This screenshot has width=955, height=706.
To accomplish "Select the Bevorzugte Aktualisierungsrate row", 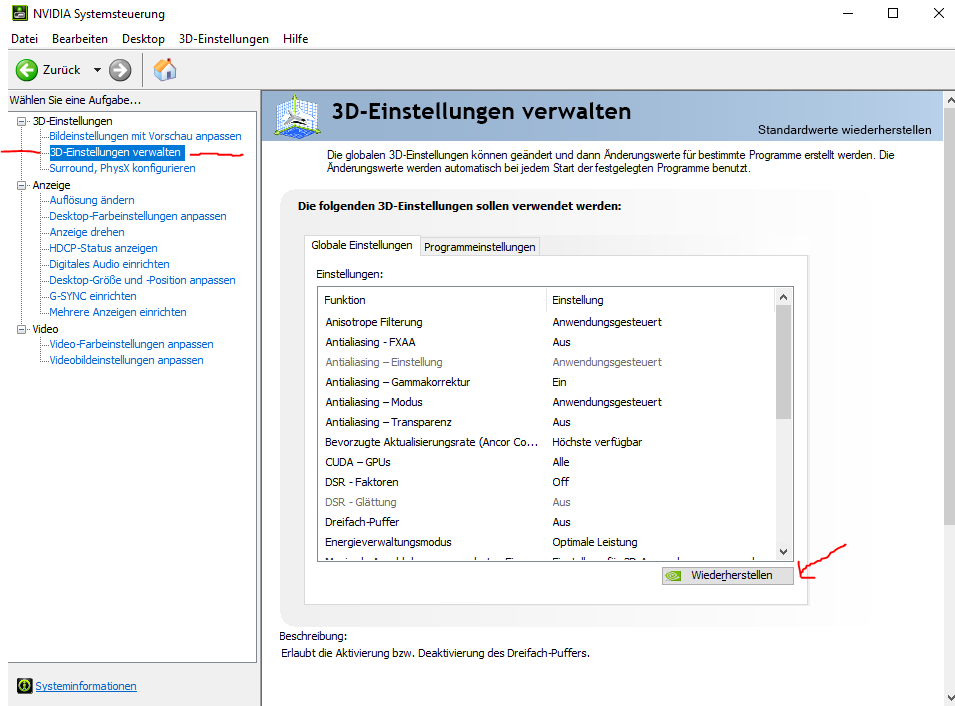I will [x=547, y=442].
